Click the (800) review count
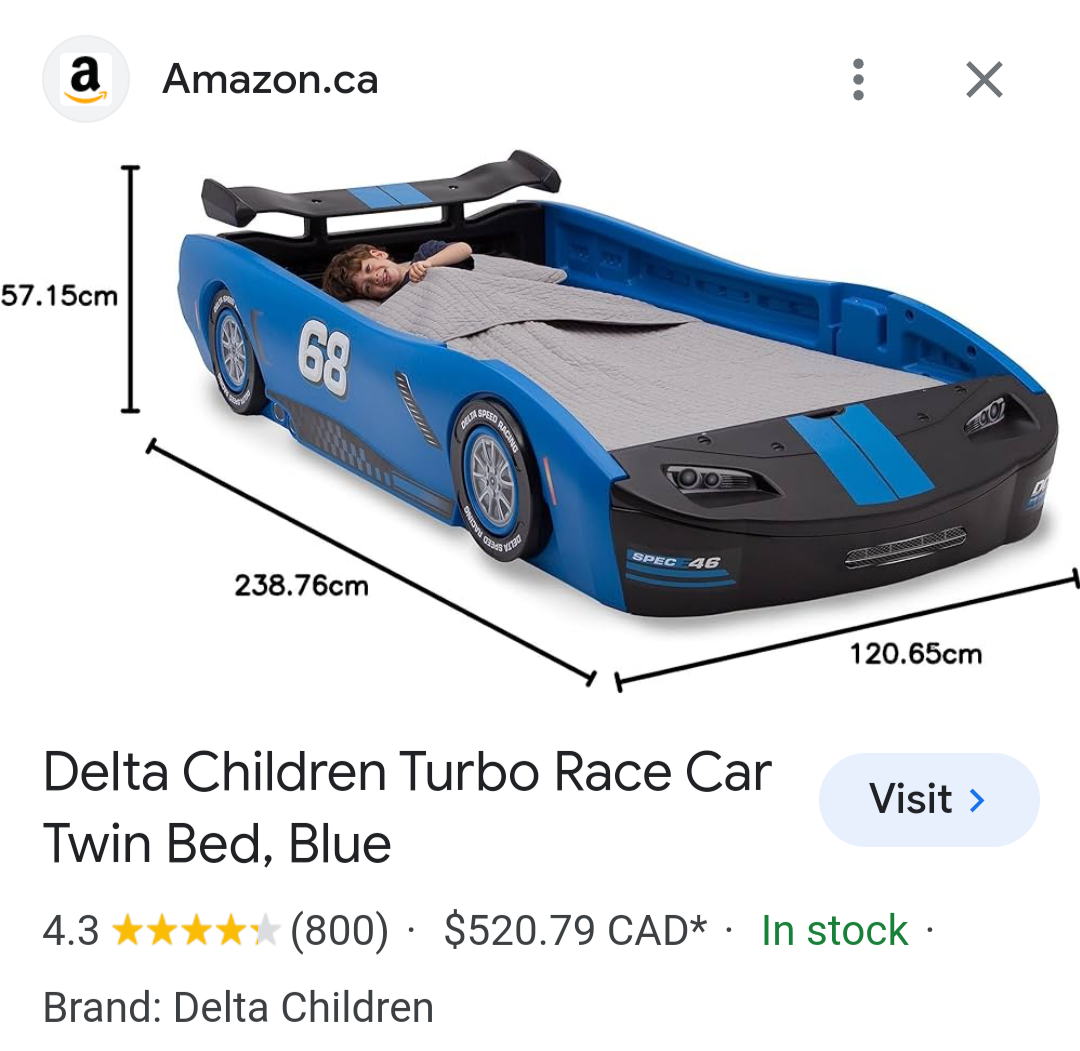 (339, 930)
